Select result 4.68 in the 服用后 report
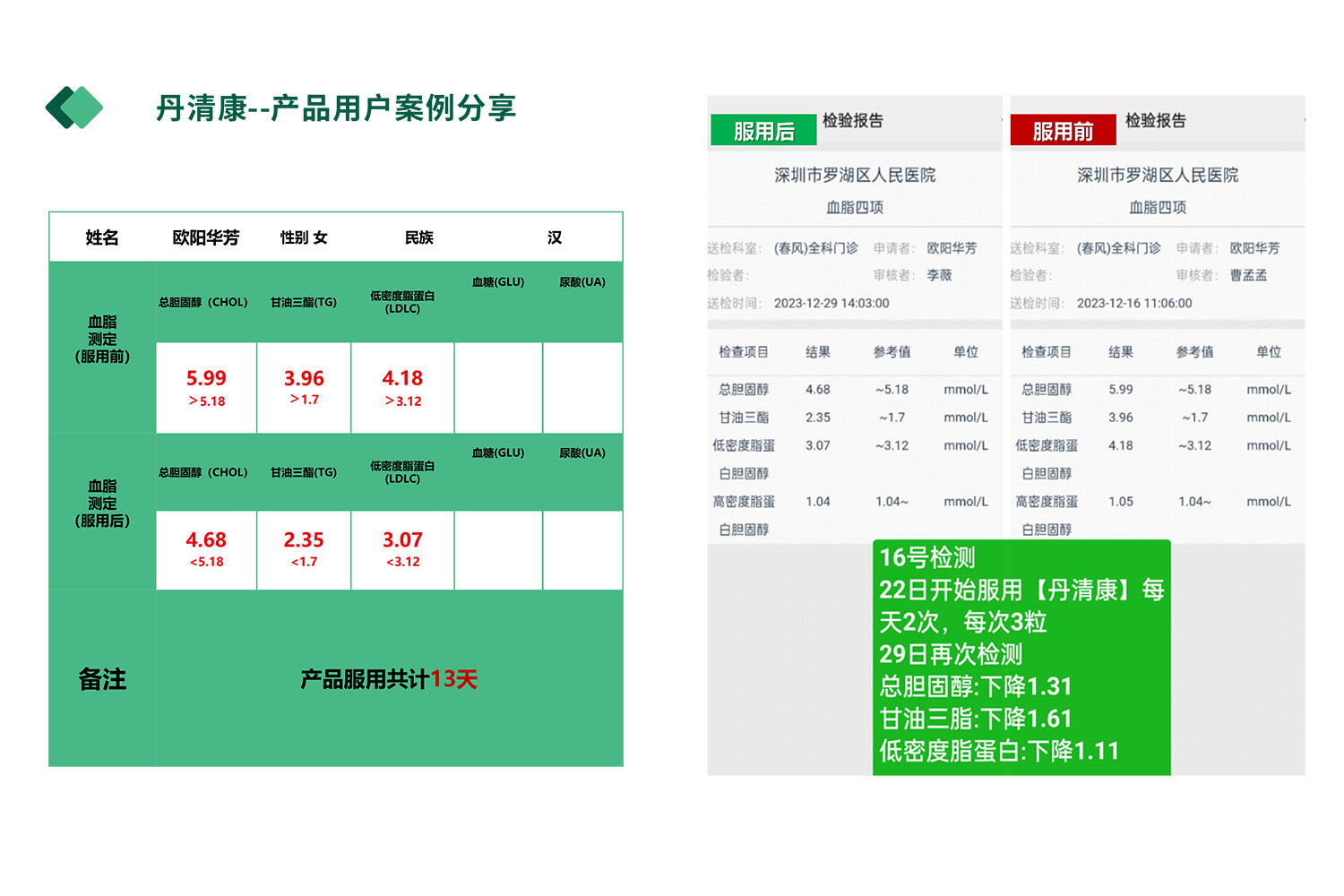Viewport: 1344px width, 896px height. [818, 390]
